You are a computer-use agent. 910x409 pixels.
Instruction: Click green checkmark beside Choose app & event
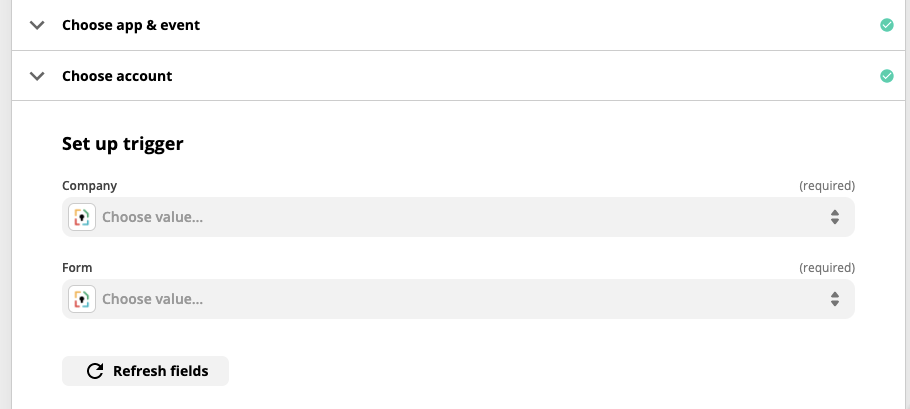click(886, 25)
